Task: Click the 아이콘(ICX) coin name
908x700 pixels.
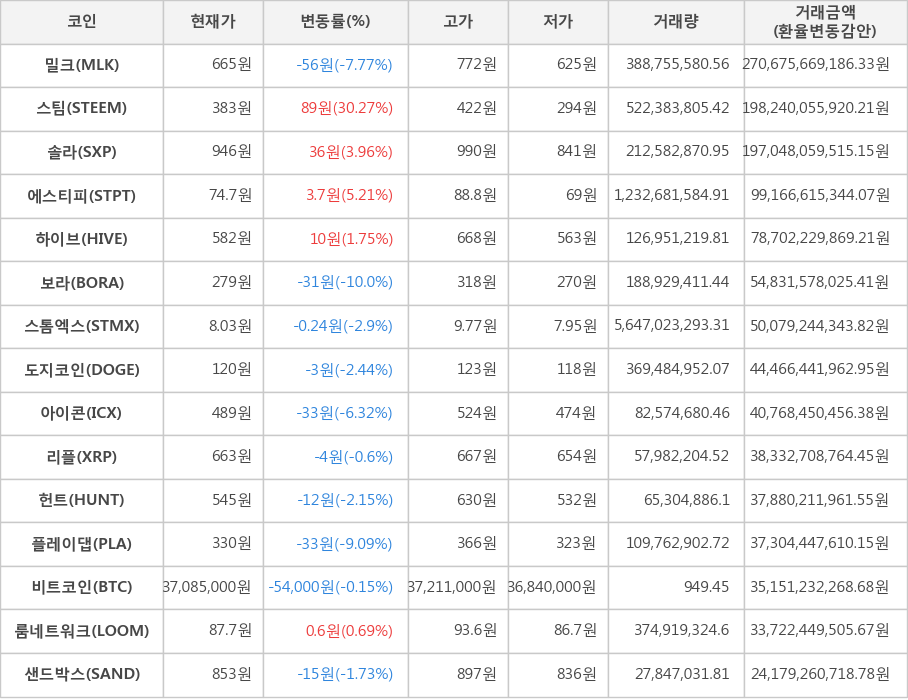Action: point(82,413)
